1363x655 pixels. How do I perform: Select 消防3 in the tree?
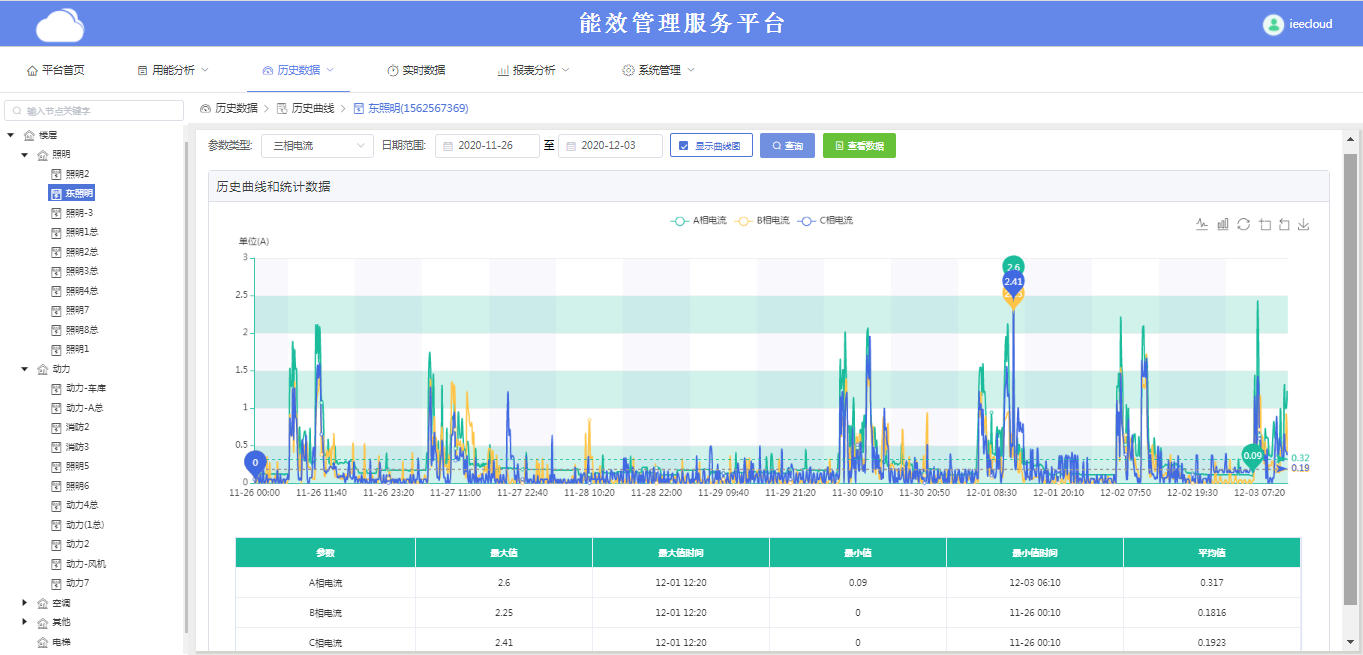(78, 447)
